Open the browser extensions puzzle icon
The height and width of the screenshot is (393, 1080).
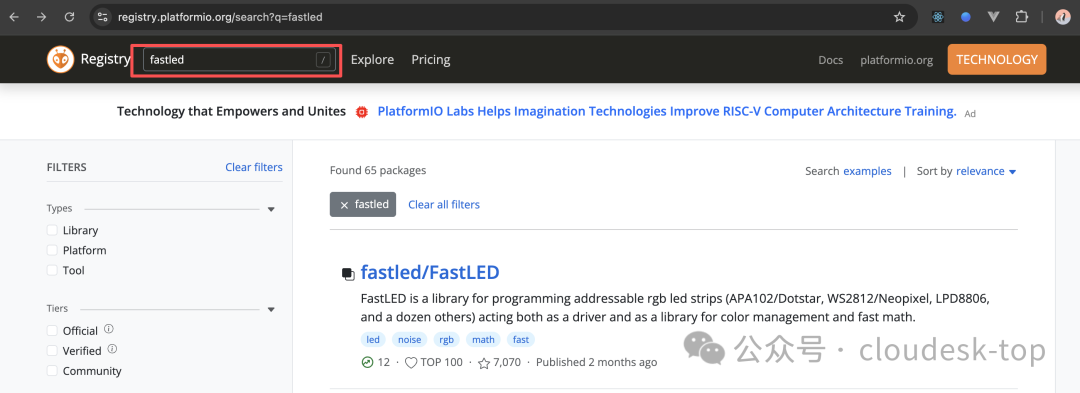(x=1021, y=17)
